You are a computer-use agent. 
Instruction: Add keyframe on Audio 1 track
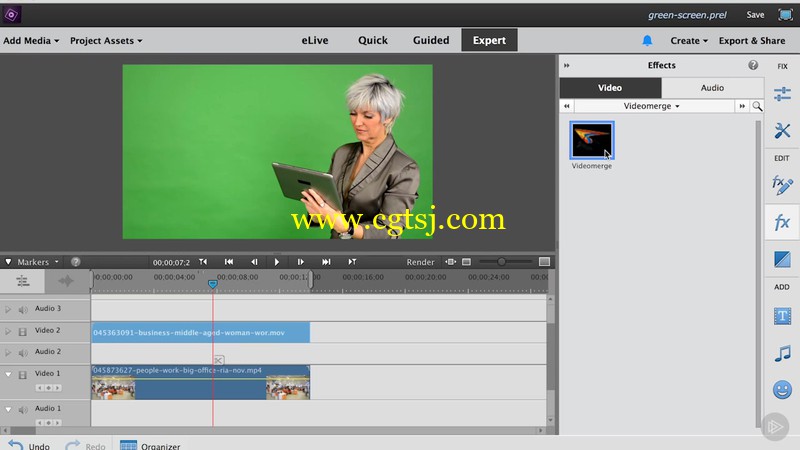[x=48, y=422]
